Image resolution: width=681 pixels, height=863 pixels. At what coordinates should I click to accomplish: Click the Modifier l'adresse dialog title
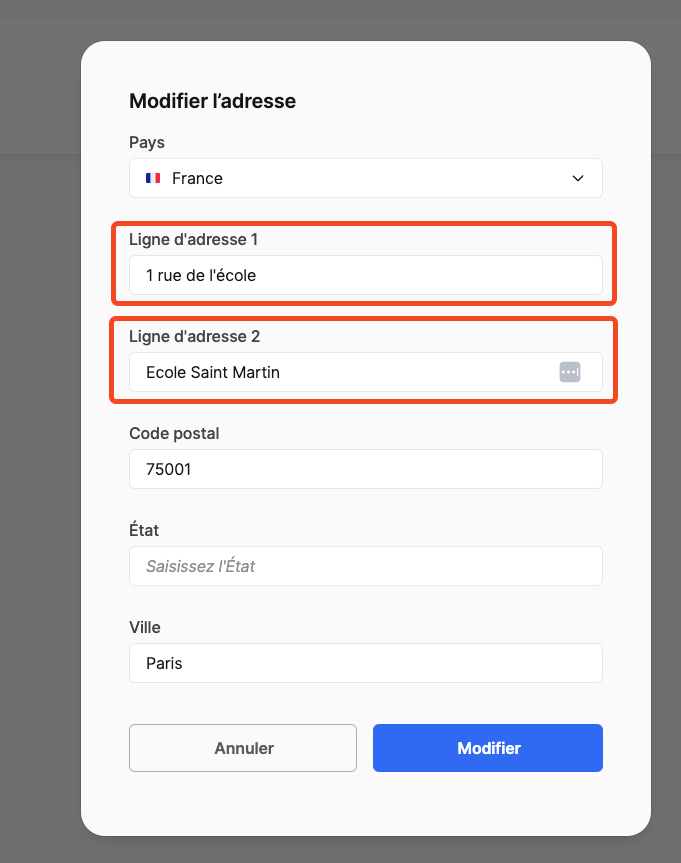(213, 101)
